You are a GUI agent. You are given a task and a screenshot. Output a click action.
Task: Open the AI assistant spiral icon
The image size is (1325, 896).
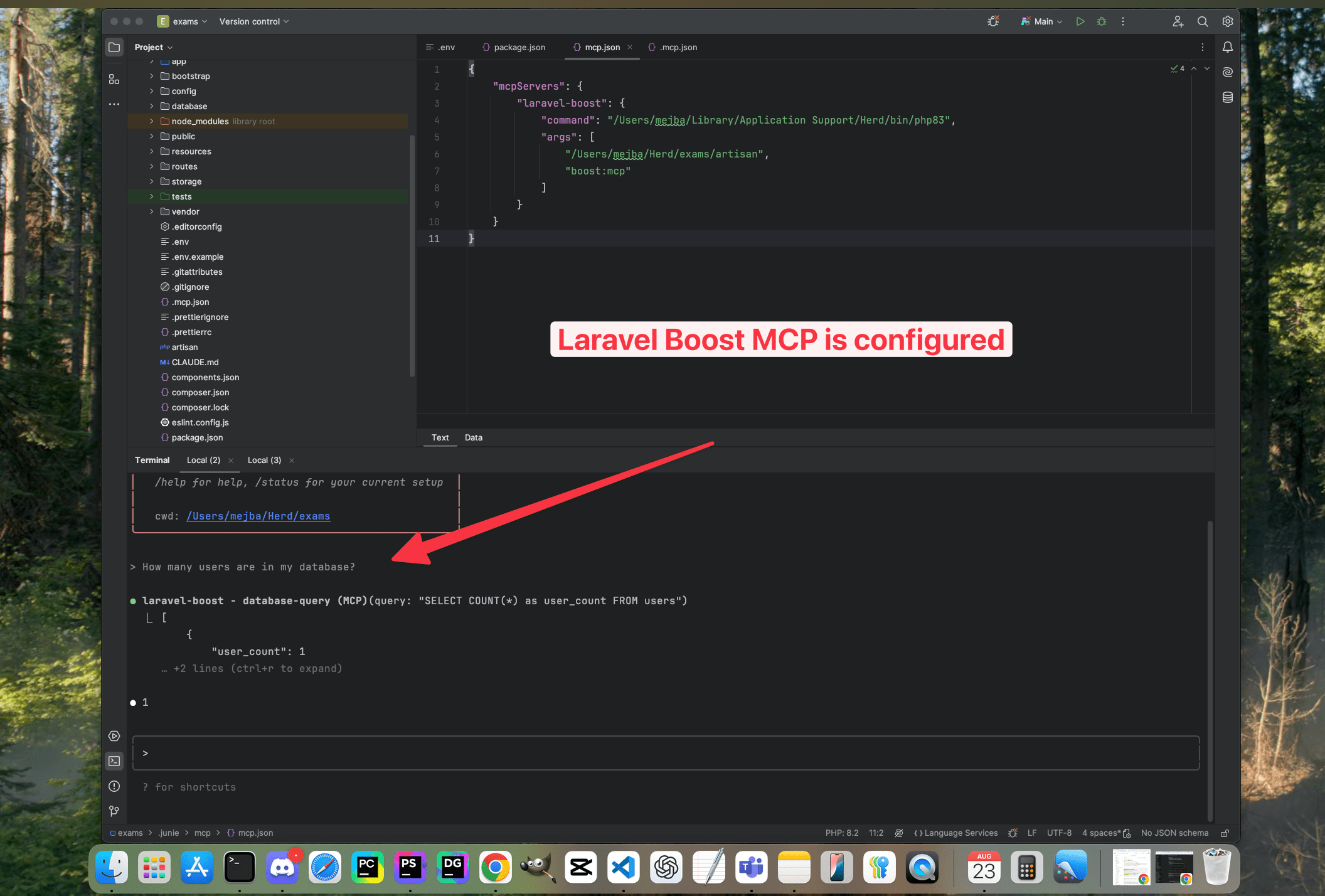[x=1228, y=72]
